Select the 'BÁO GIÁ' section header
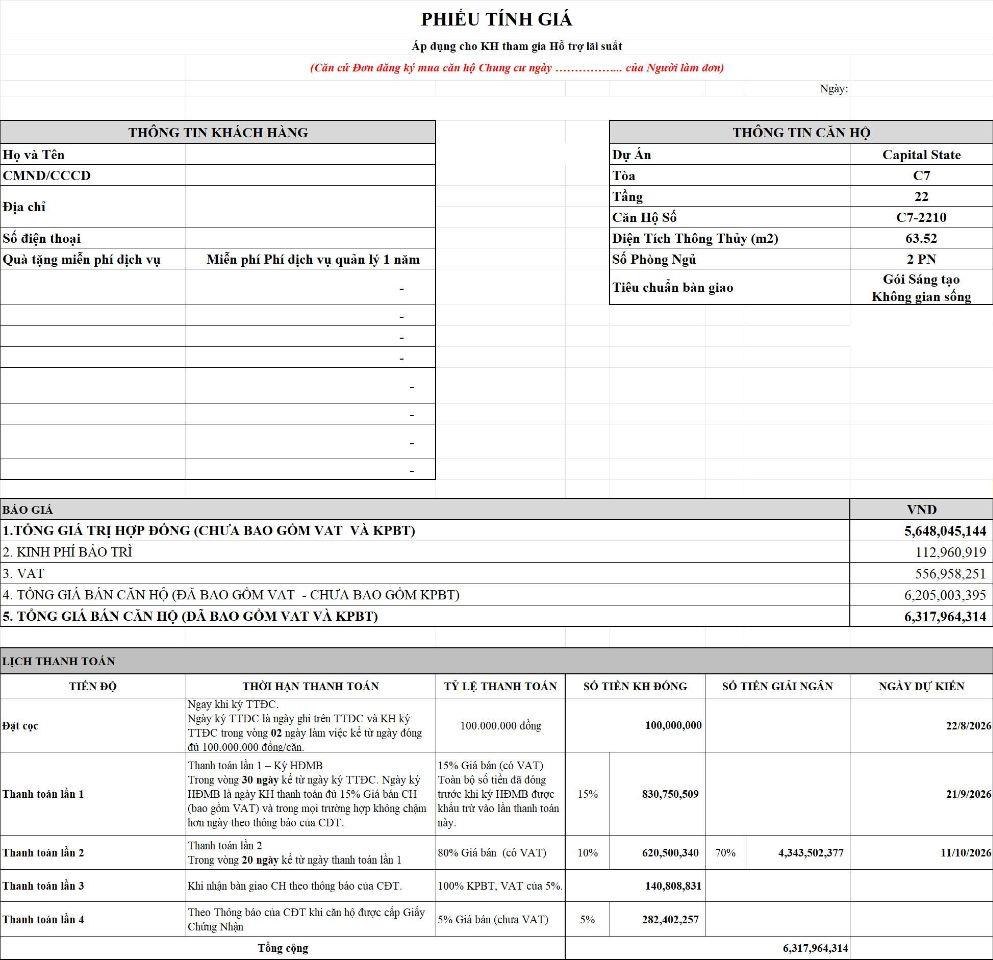The height and width of the screenshot is (960, 993). click(x=424, y=509)
